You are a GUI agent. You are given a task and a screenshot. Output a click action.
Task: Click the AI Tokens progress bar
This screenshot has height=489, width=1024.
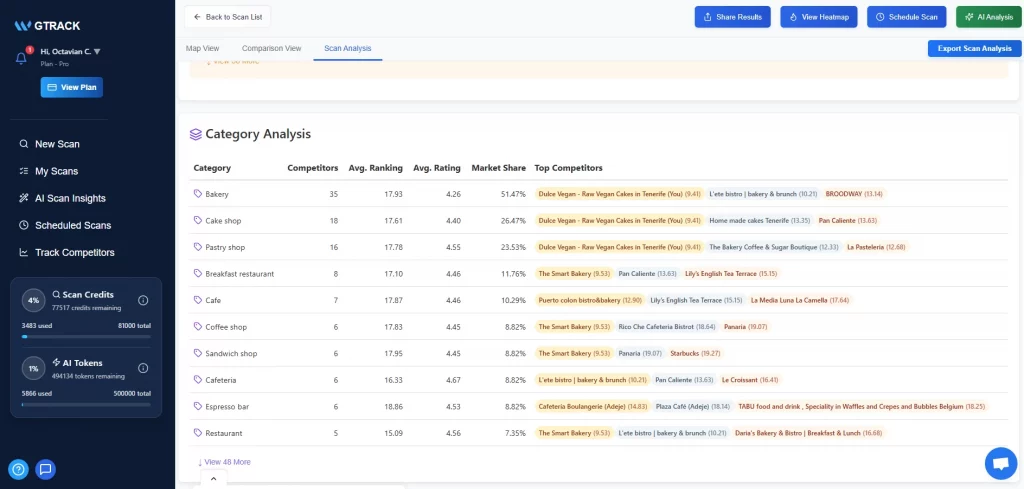(86, 405)
